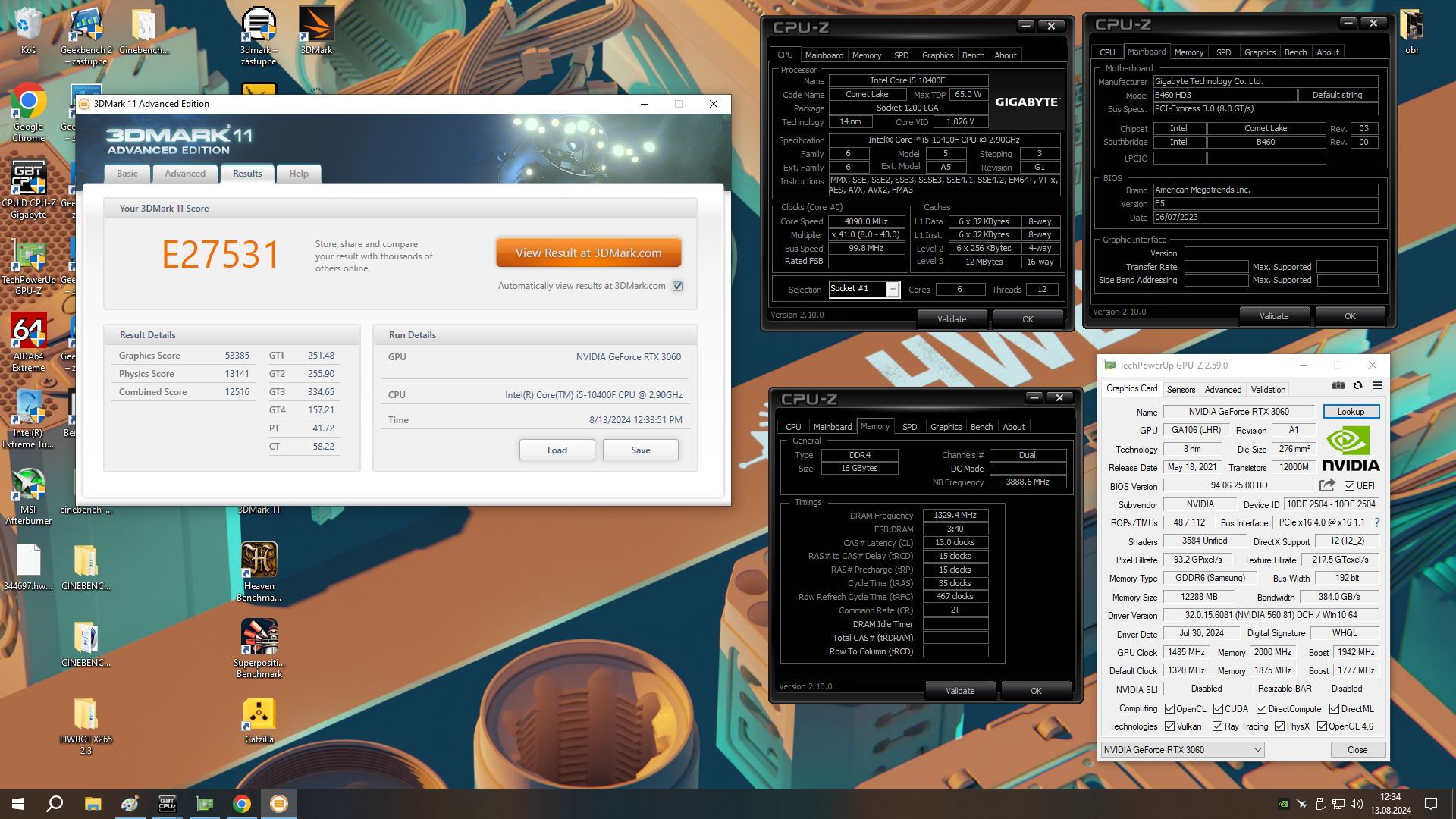Open the Windows Start menu

pyautogui.click(x=18, y=804)
